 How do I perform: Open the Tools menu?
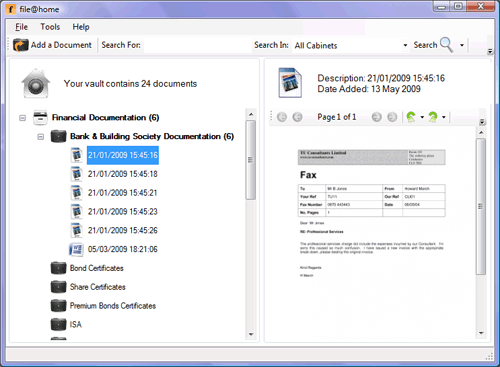coord(50,27)
